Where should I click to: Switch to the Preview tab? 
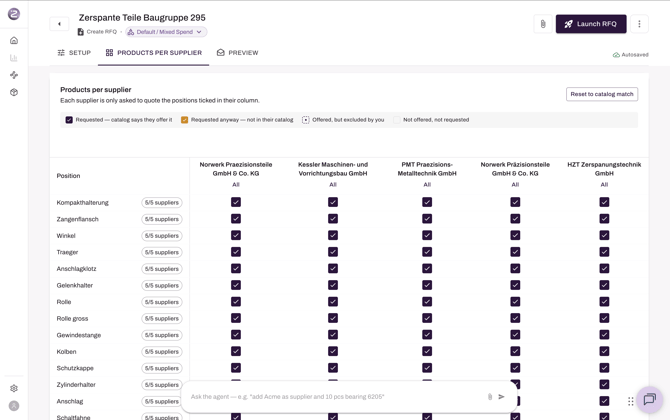click(x=237, y=53)
